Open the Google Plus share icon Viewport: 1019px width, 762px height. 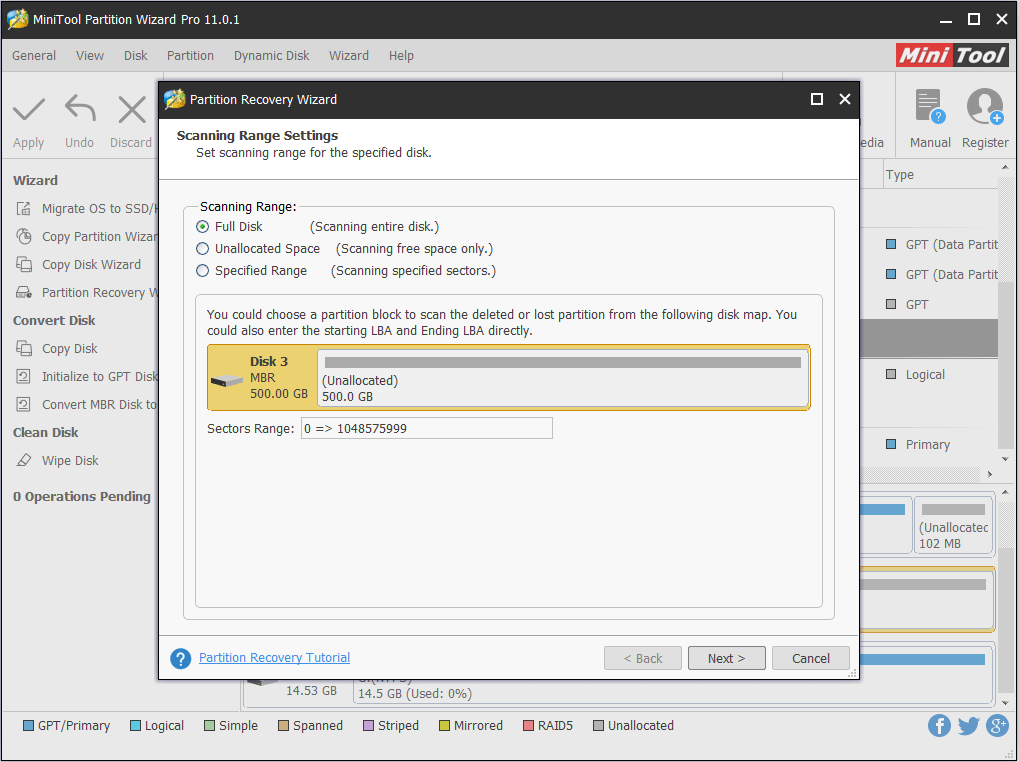click(x=998, y=725)
